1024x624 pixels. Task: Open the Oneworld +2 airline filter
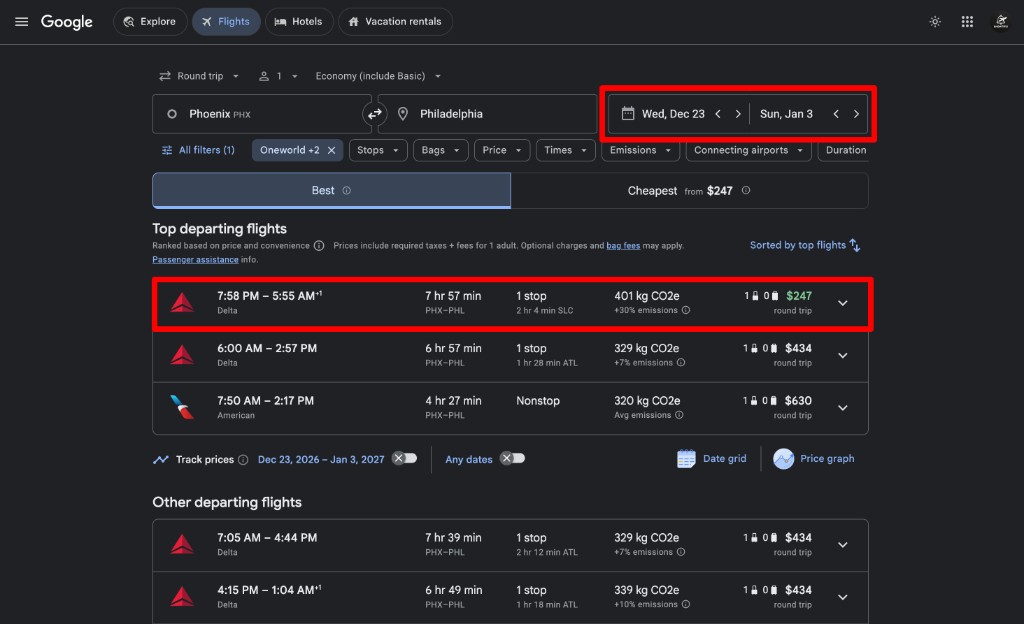(289, 150)
